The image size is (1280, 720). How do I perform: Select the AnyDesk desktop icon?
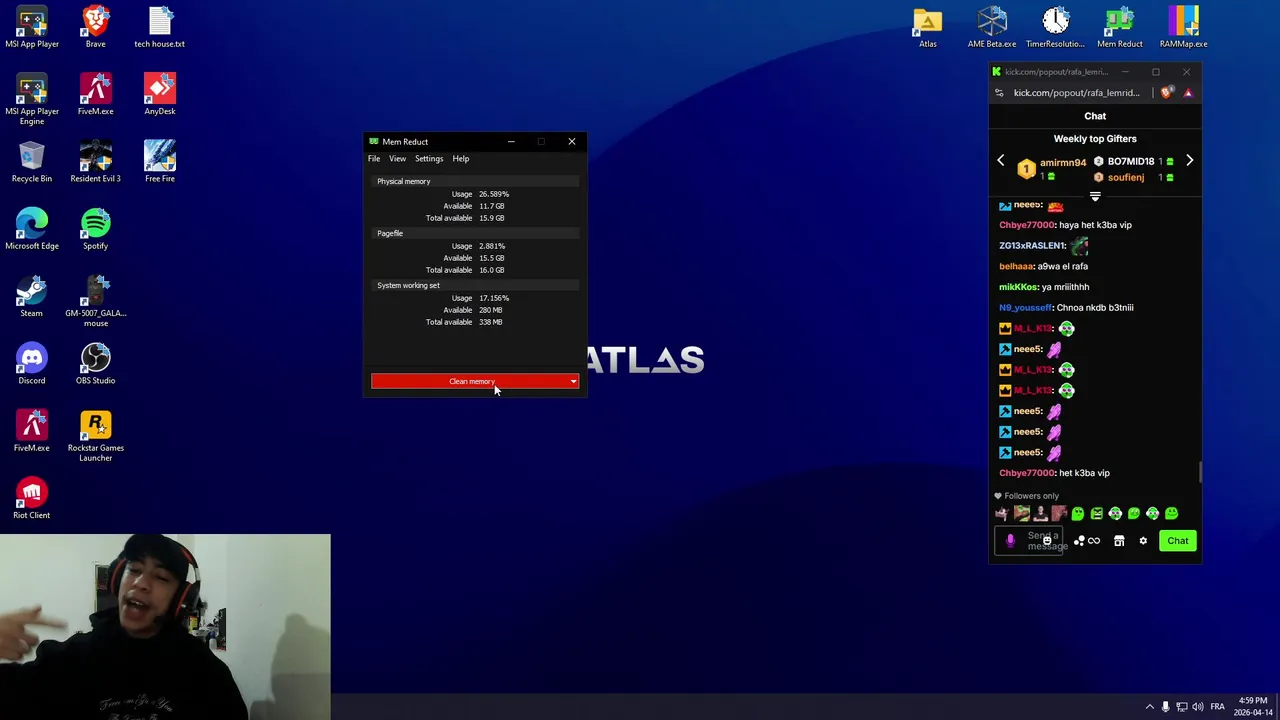pyautogui.click(x=160, y=94)
